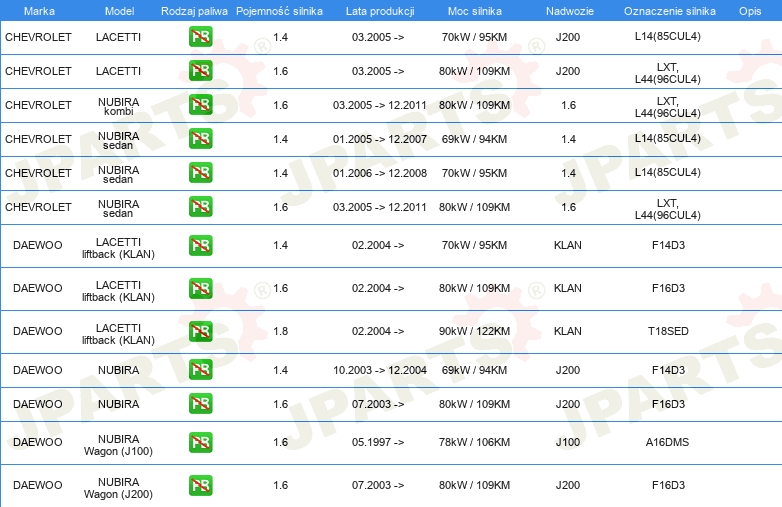This screenshot has height=507, width=782.
Task: Click the J100 body cell
Action: click(568, 442)
